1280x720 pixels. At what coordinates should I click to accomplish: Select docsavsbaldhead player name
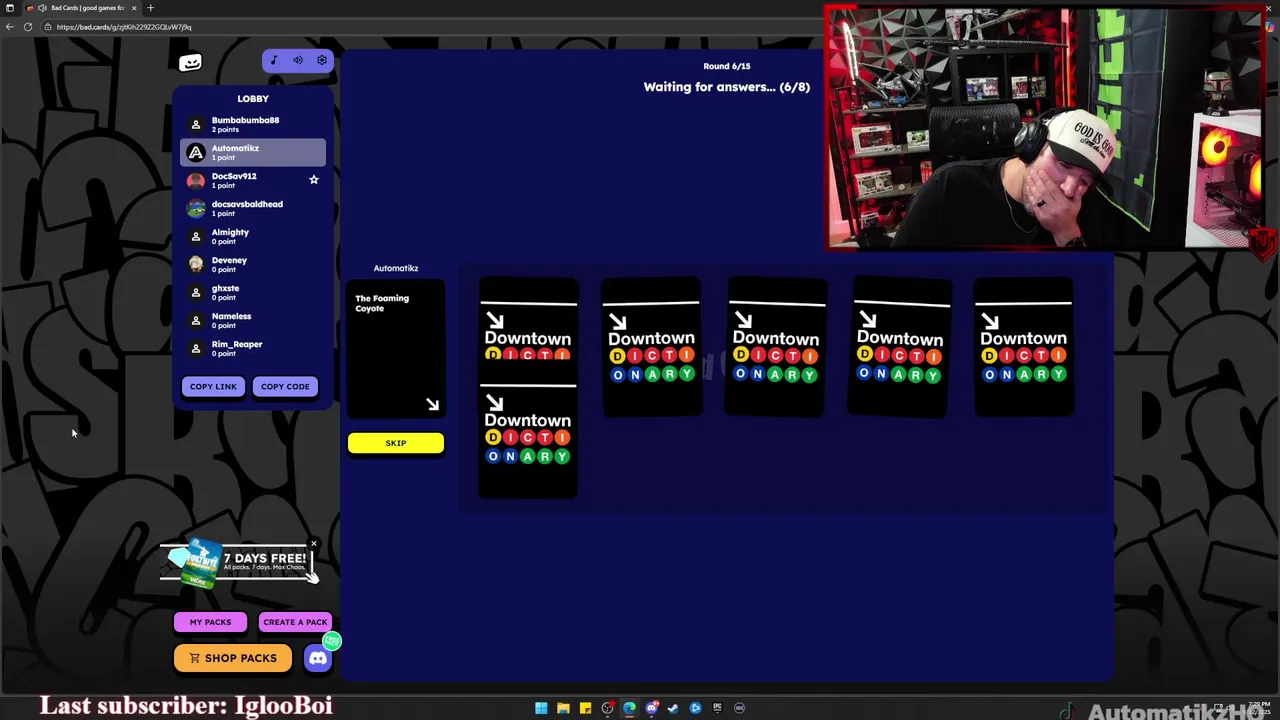coord(247,204)
